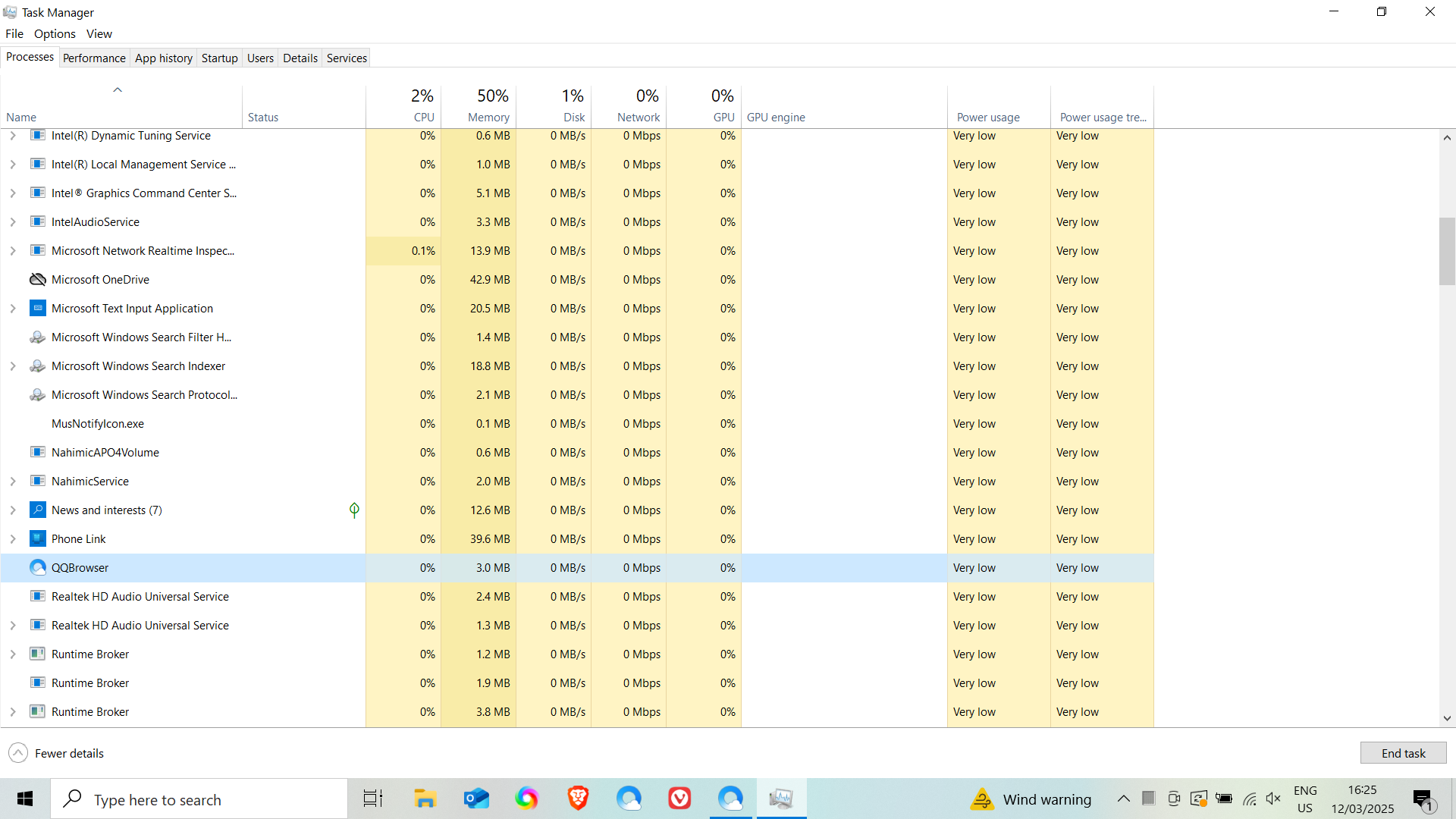Collapse view using Fewer details arrow
The image size is (1456, 819).
[x=18, y=753]
